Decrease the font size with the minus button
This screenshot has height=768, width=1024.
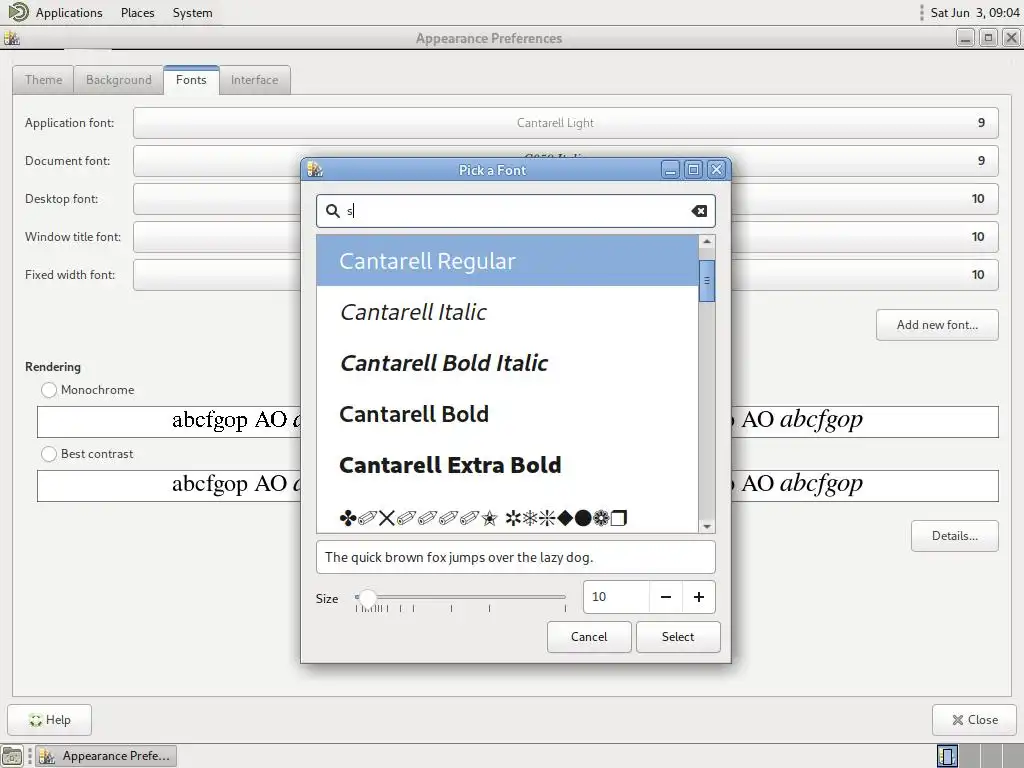665,597
